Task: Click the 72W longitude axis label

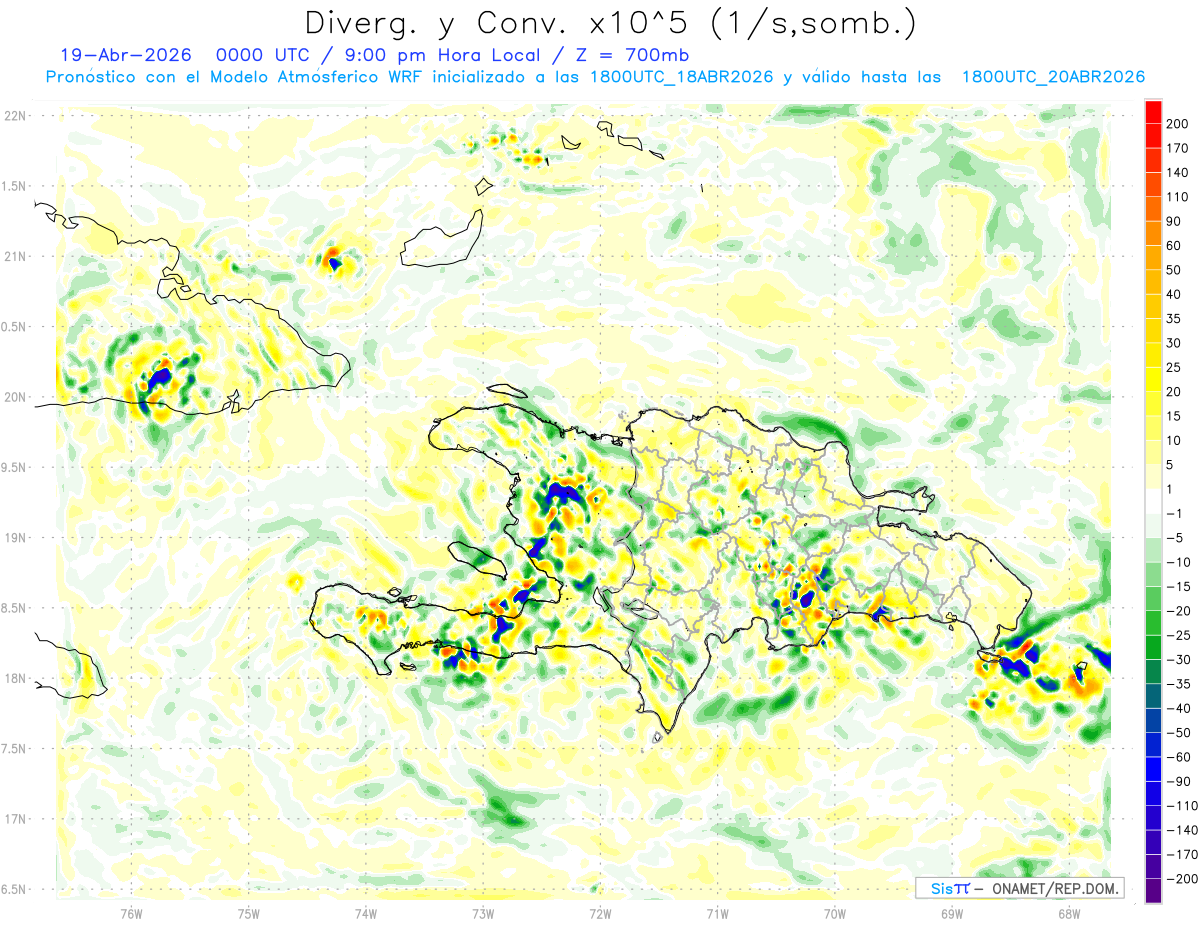Action: 600,914
